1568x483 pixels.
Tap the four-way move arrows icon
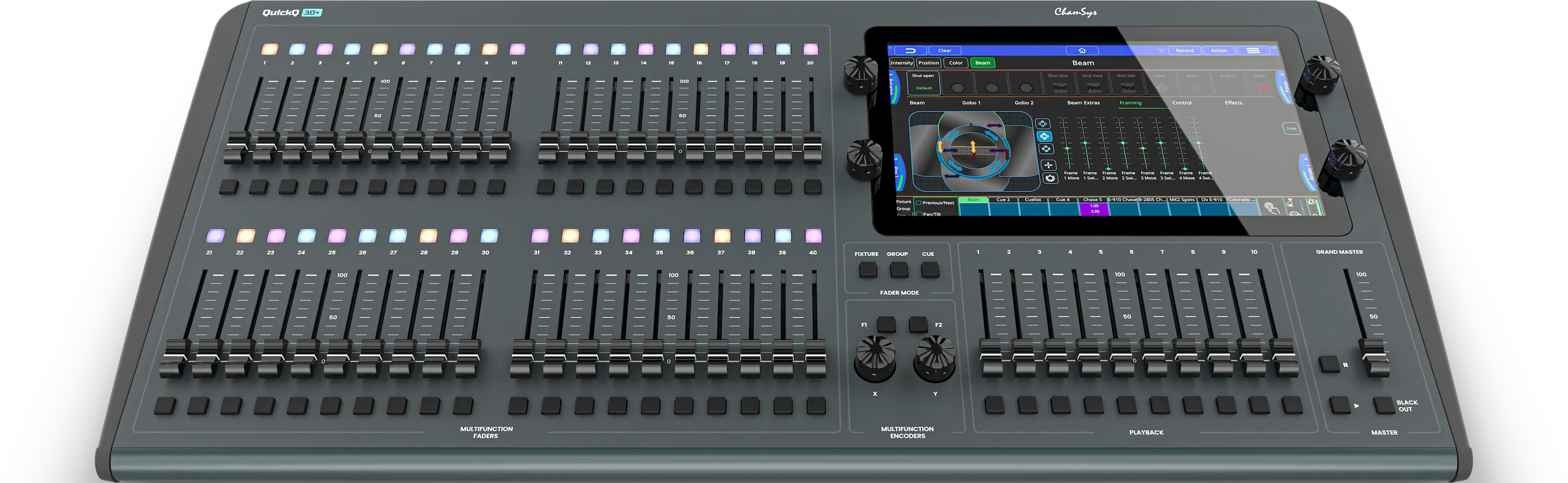point(1049,166)
